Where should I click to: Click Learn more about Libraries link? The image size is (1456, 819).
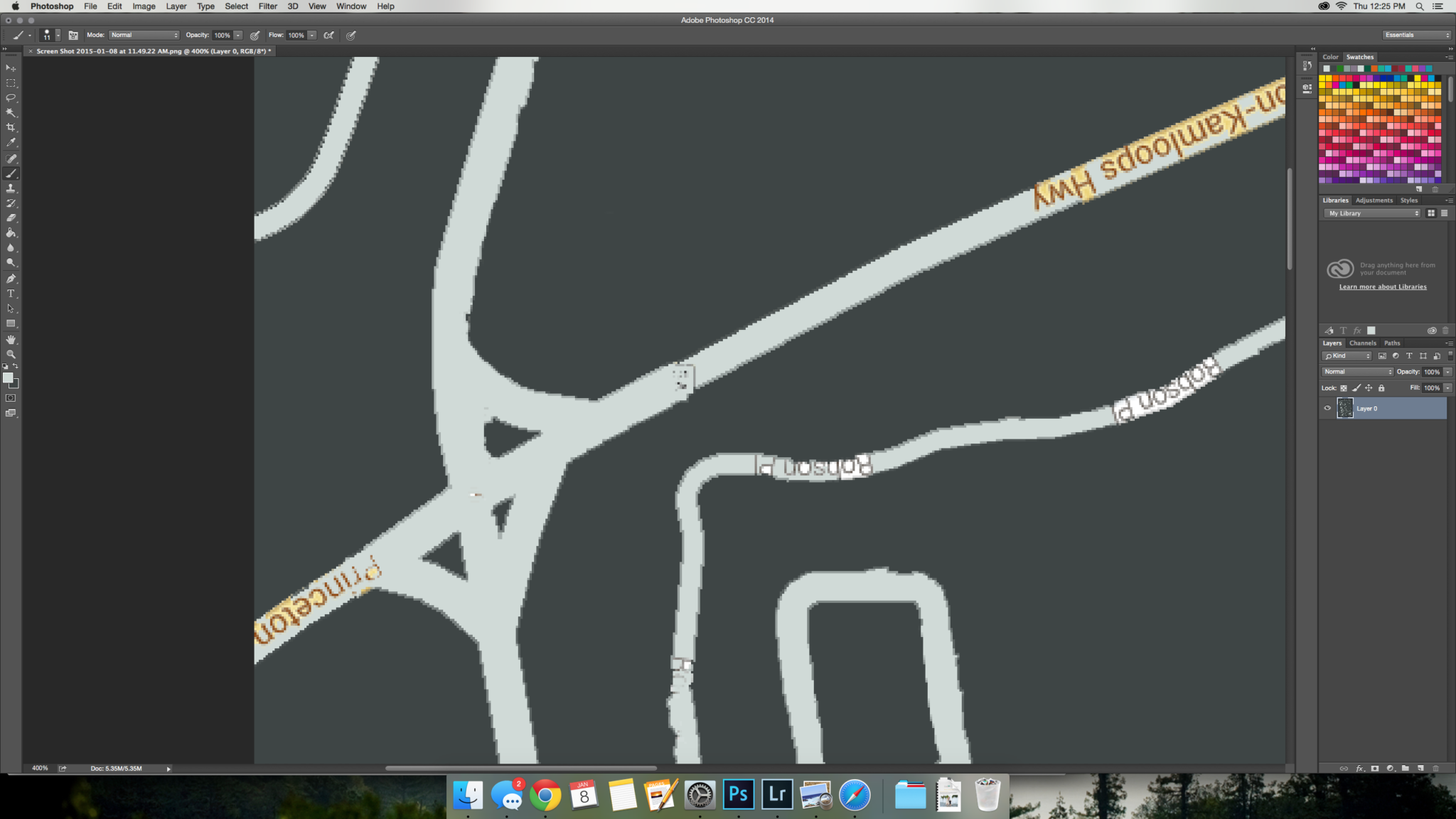pyautogui.click(x=1381, y=287)
